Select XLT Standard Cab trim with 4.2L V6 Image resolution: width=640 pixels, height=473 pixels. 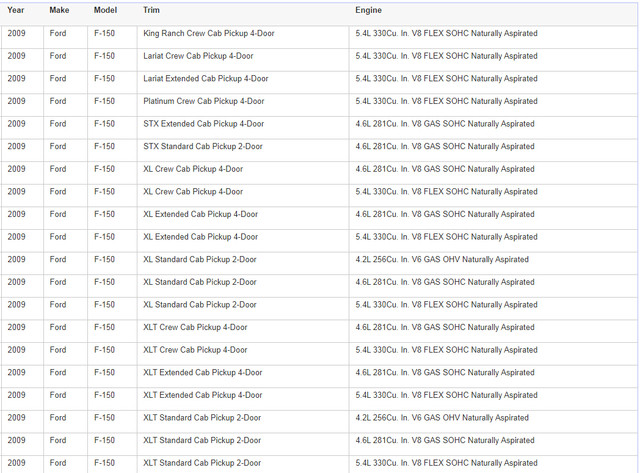pyautogui.click(x=202, y=417)
